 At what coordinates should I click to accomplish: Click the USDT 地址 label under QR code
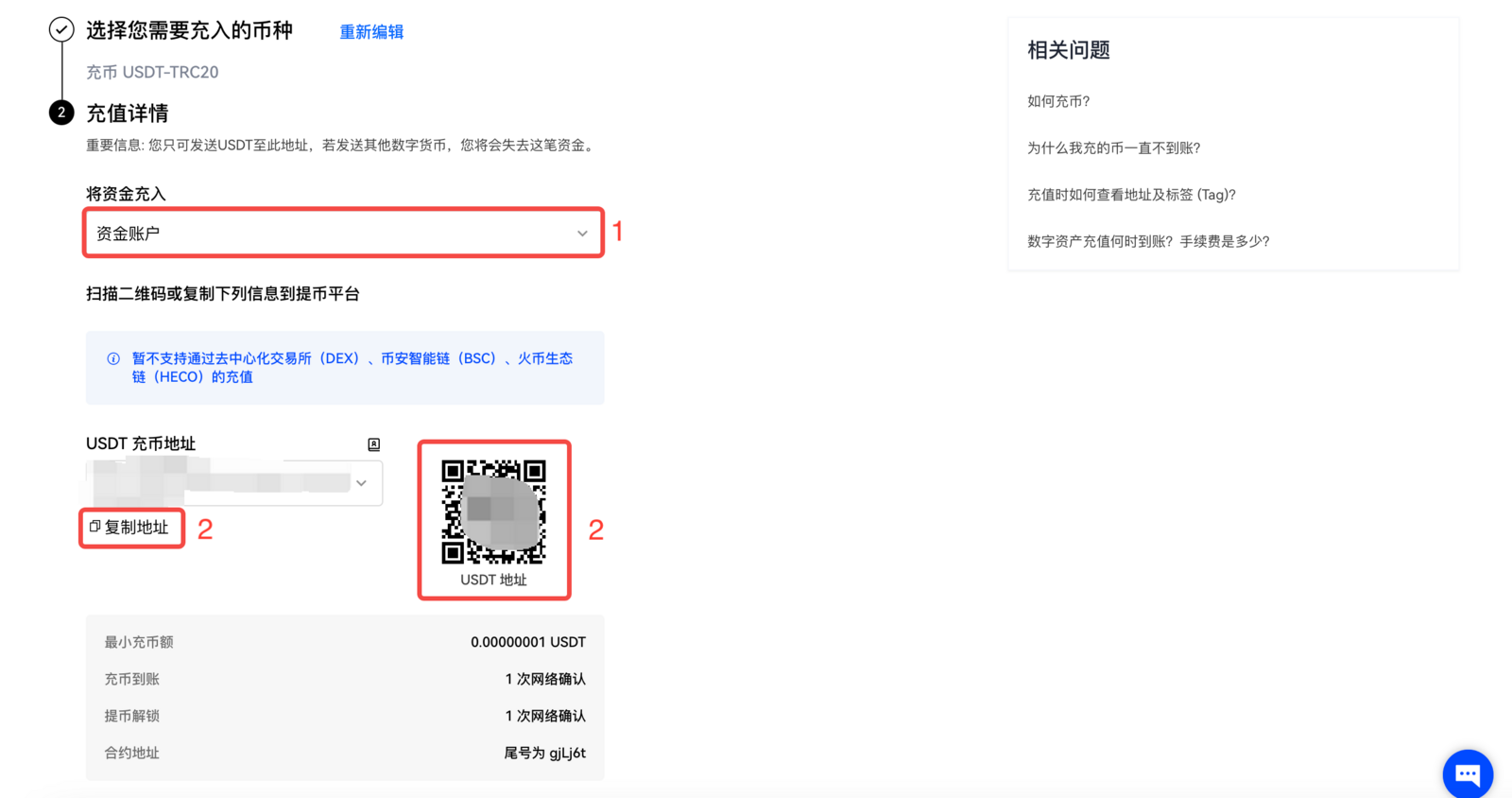coord(493,580)
